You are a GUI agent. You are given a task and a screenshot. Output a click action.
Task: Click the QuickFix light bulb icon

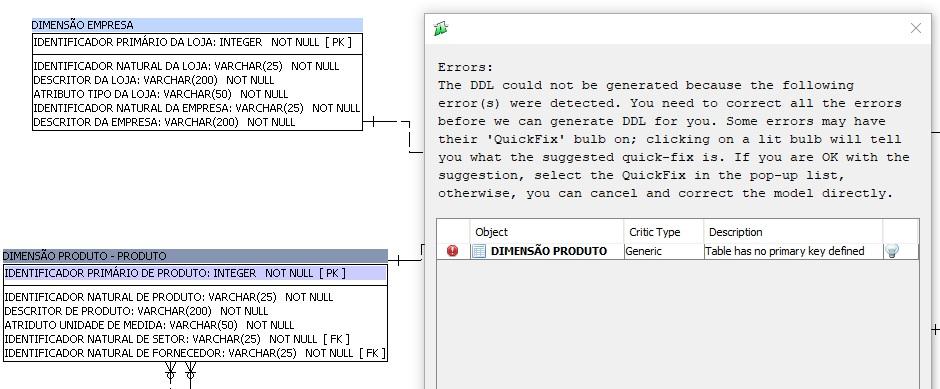coord(891,251)
